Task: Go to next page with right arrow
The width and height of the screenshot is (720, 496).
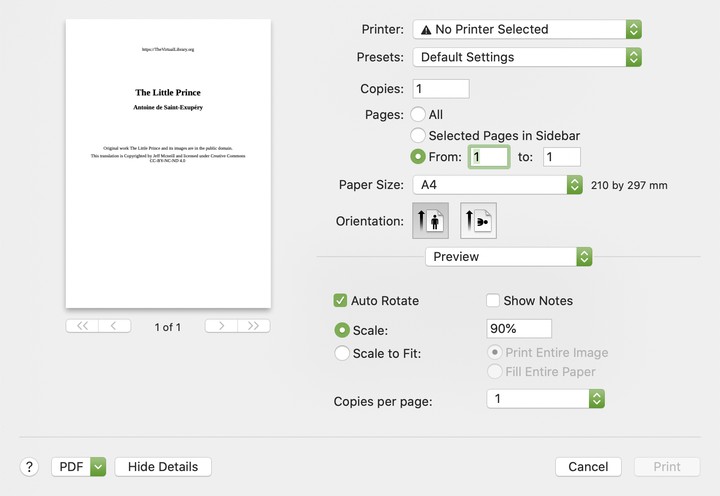Action: [221, 326]
